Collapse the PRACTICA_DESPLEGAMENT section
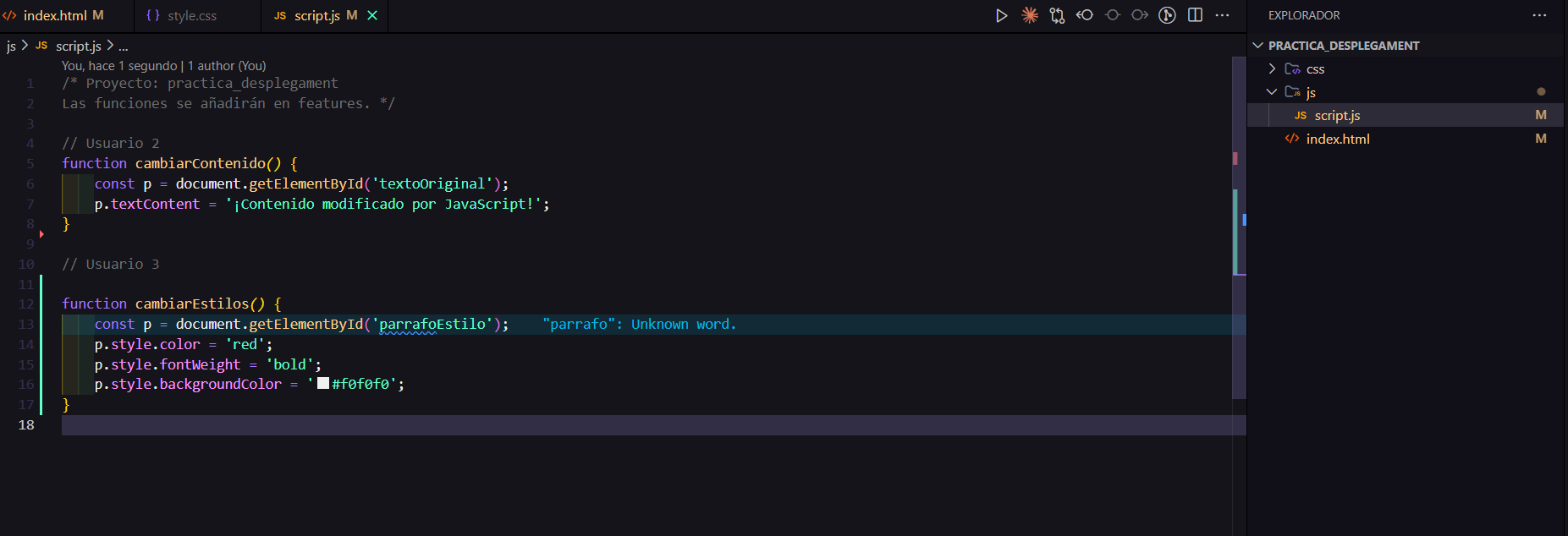Viewport: 1568px width, 536px height. pos(1258,46)
